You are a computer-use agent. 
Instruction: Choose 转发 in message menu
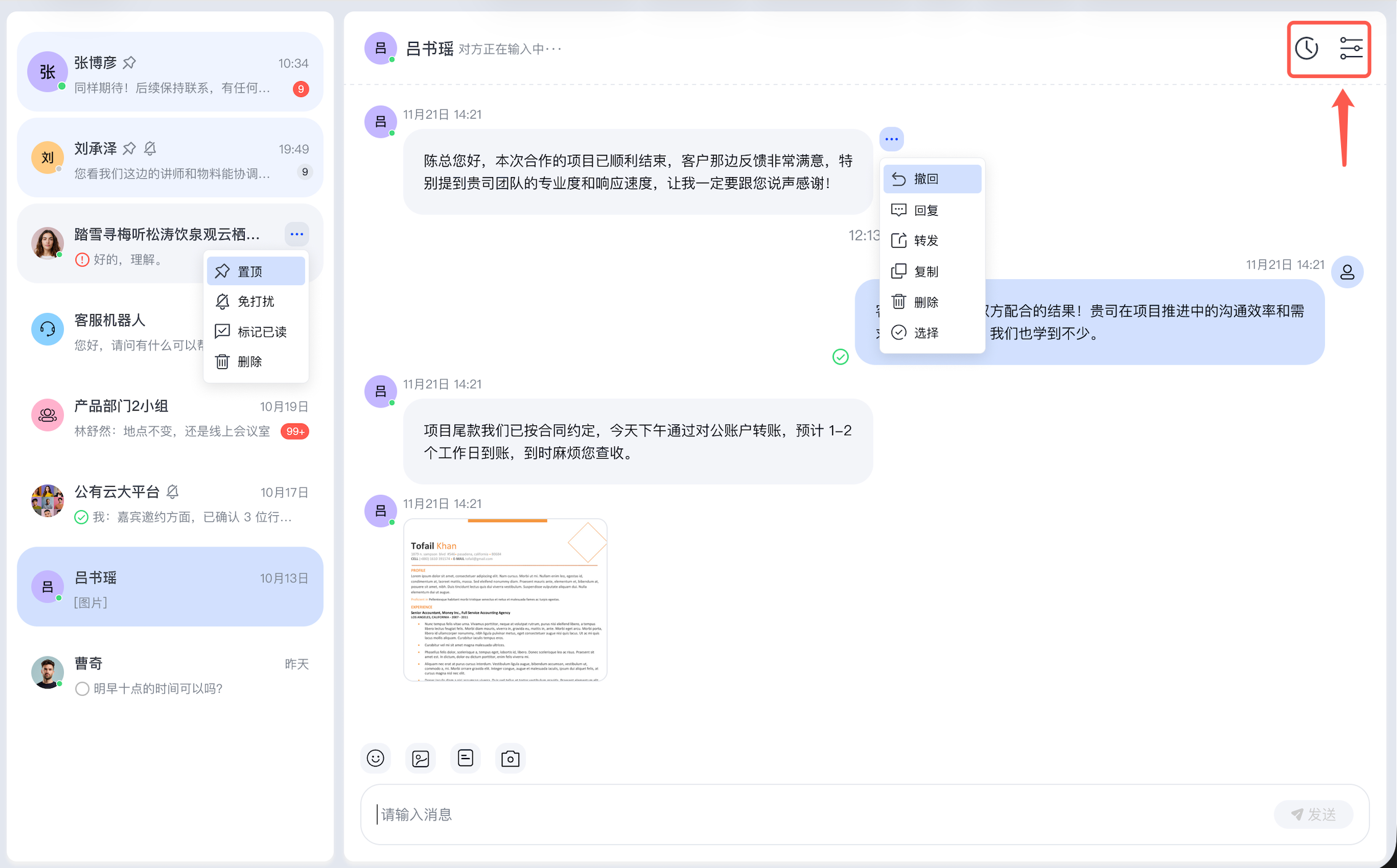click(926, 240)
